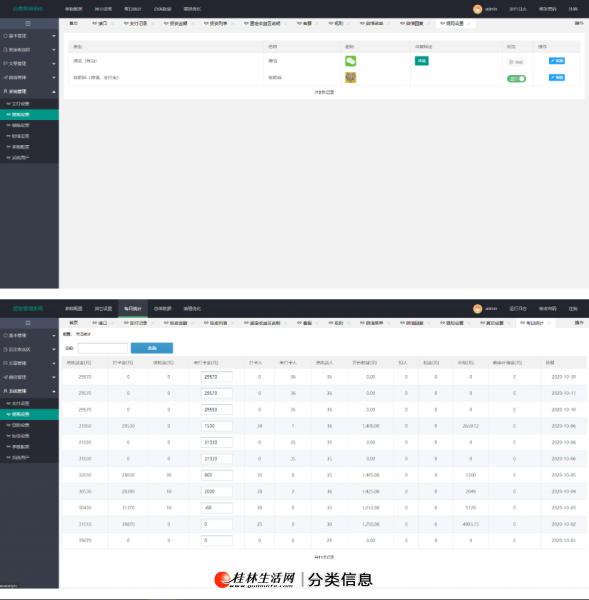Expand the lower sidebar menu with the flag icon
Screen dimensions: 589x600
coord(29,363)
